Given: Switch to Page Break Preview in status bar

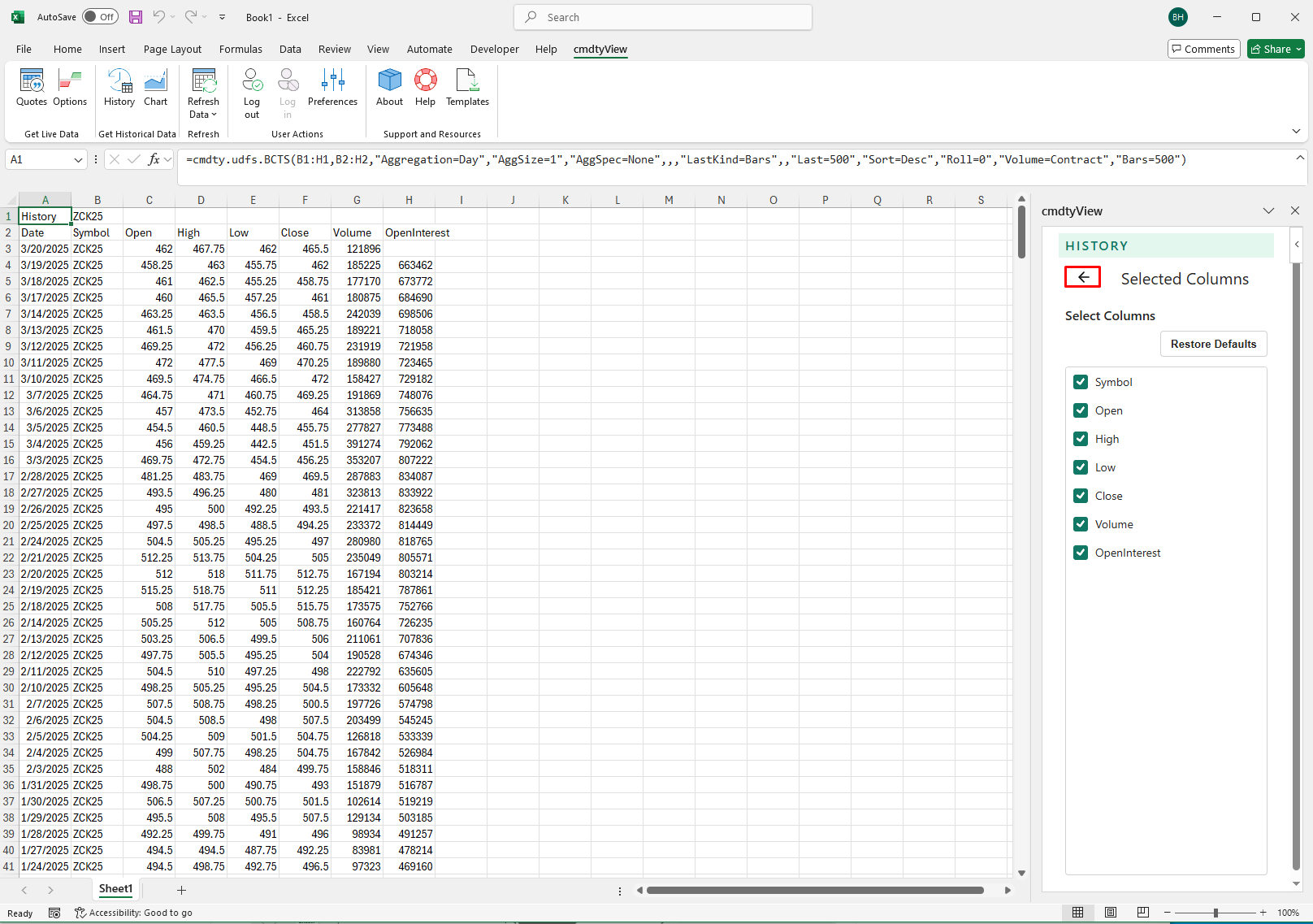Looking at the screenshot, I should pos(1142,913).
